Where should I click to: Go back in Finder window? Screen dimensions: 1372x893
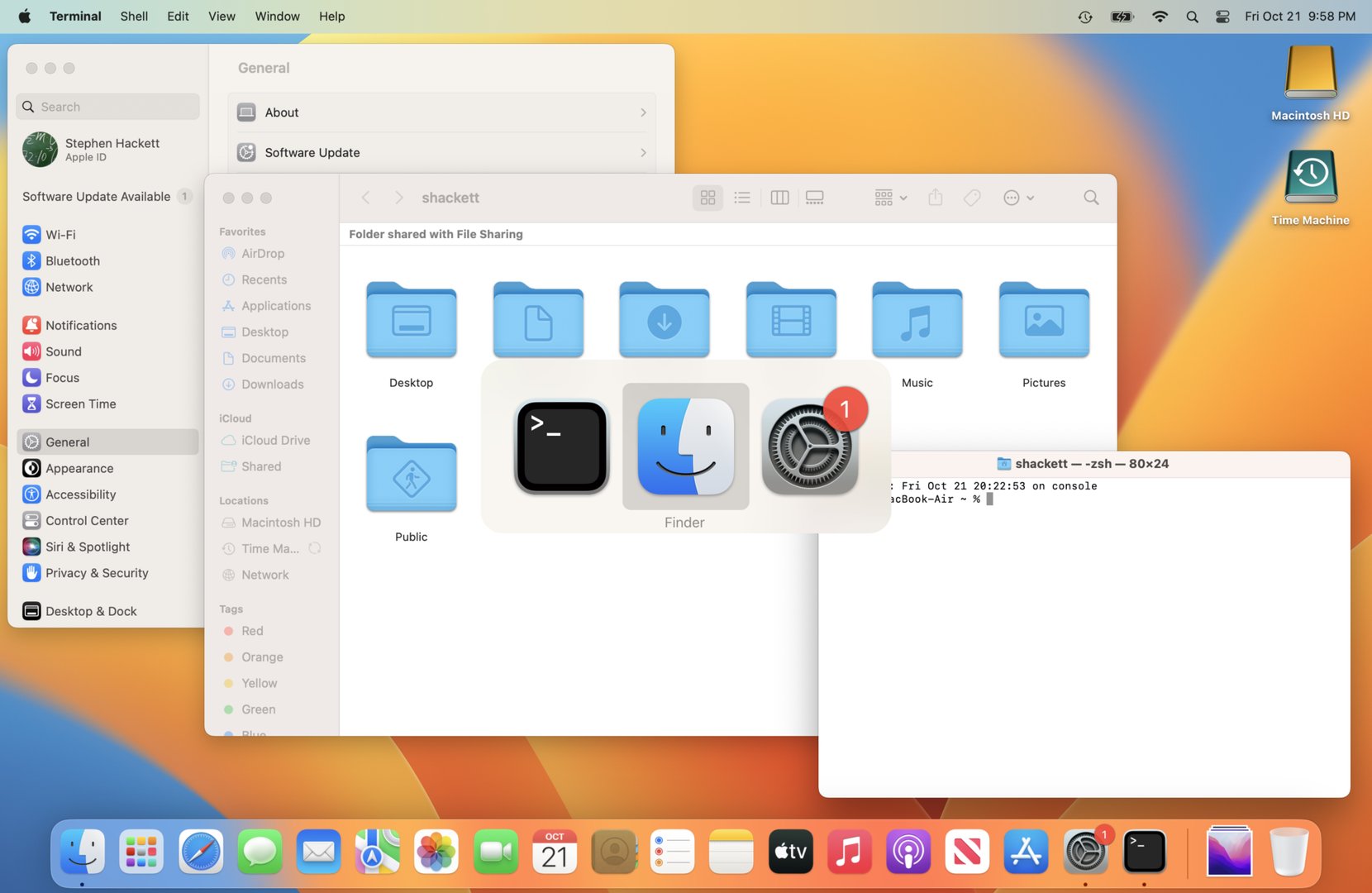pyautogui.click(x=365, y=198)
